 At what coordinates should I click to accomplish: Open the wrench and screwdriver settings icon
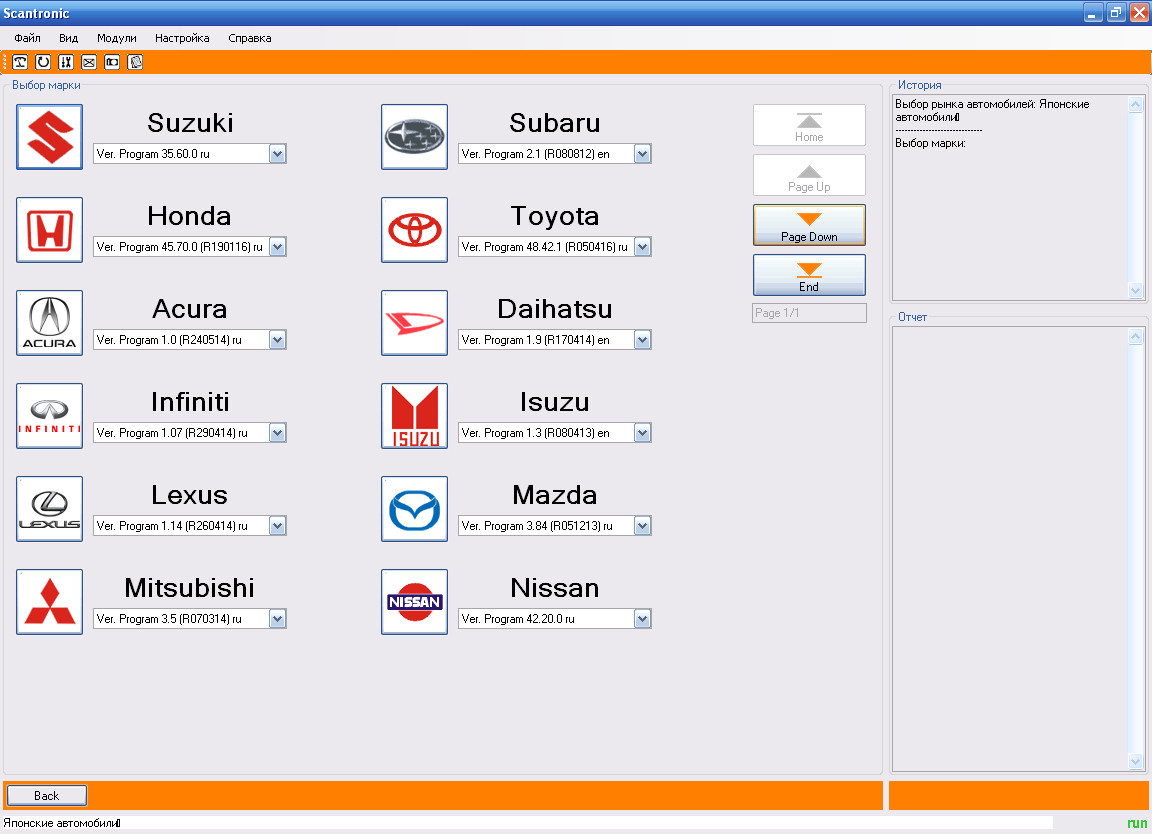(x=66, y=62)
